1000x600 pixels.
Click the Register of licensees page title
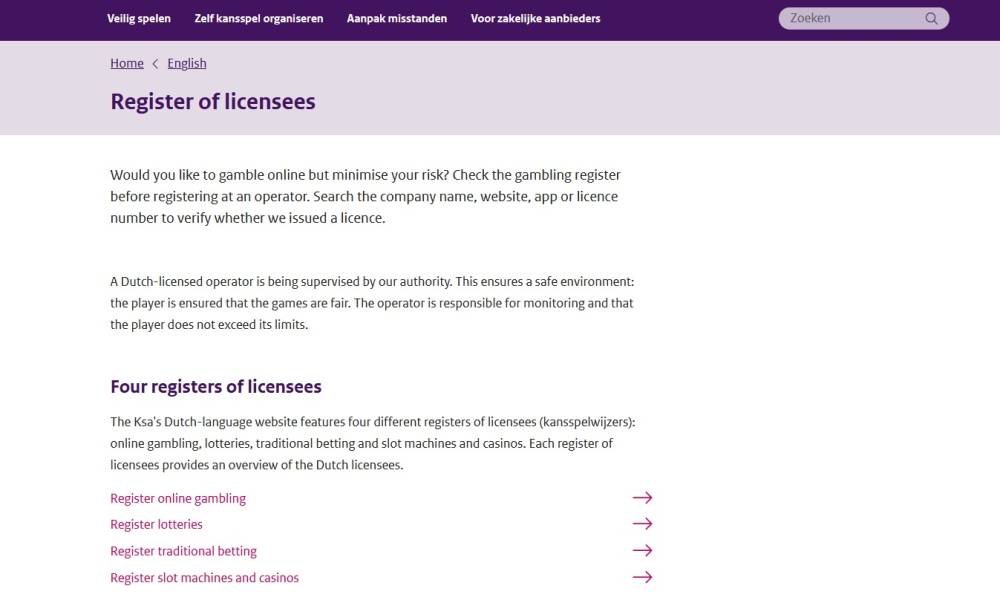pos(213,102)
